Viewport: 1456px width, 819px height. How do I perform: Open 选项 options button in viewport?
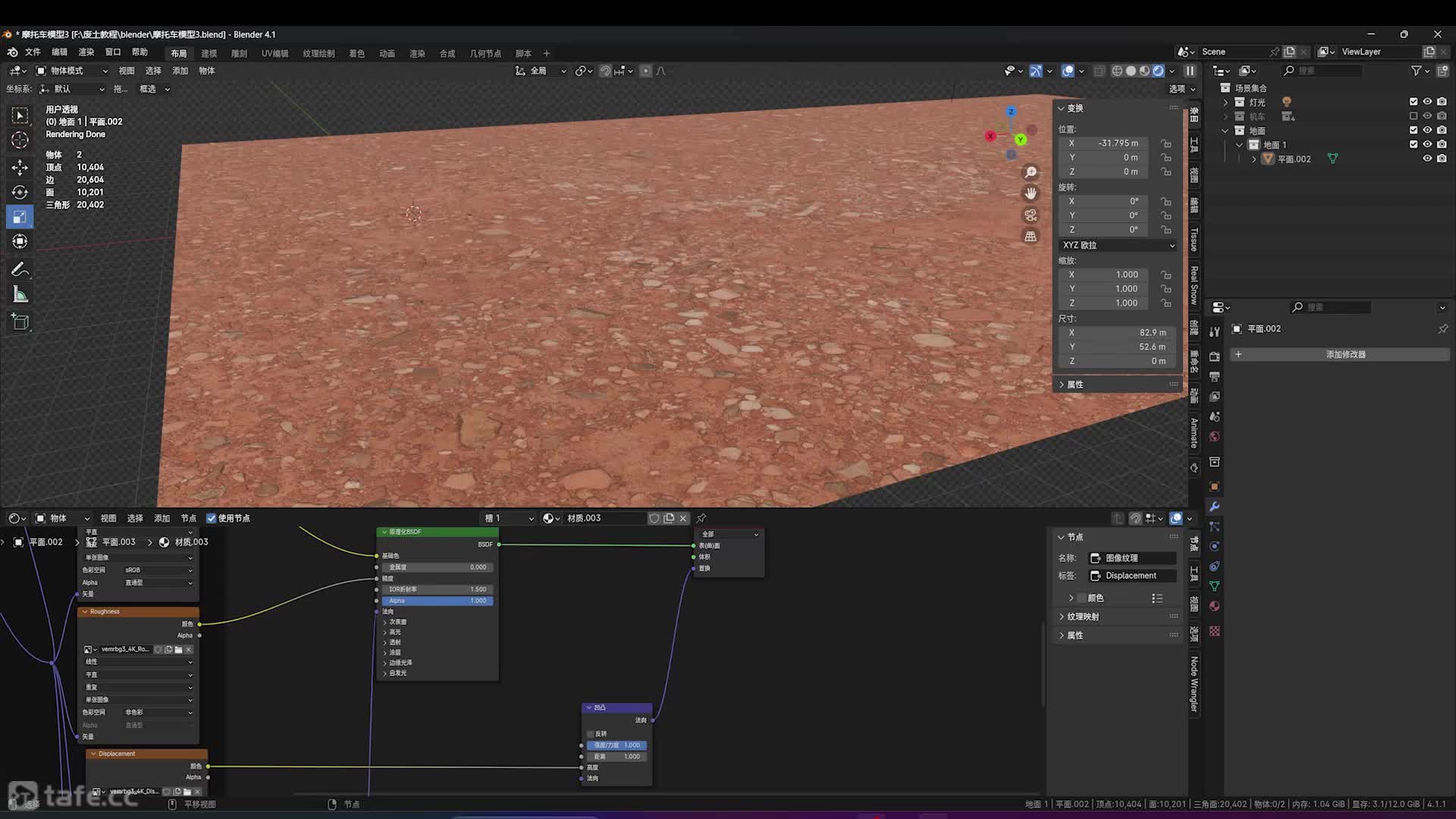tap(1182, 89)
